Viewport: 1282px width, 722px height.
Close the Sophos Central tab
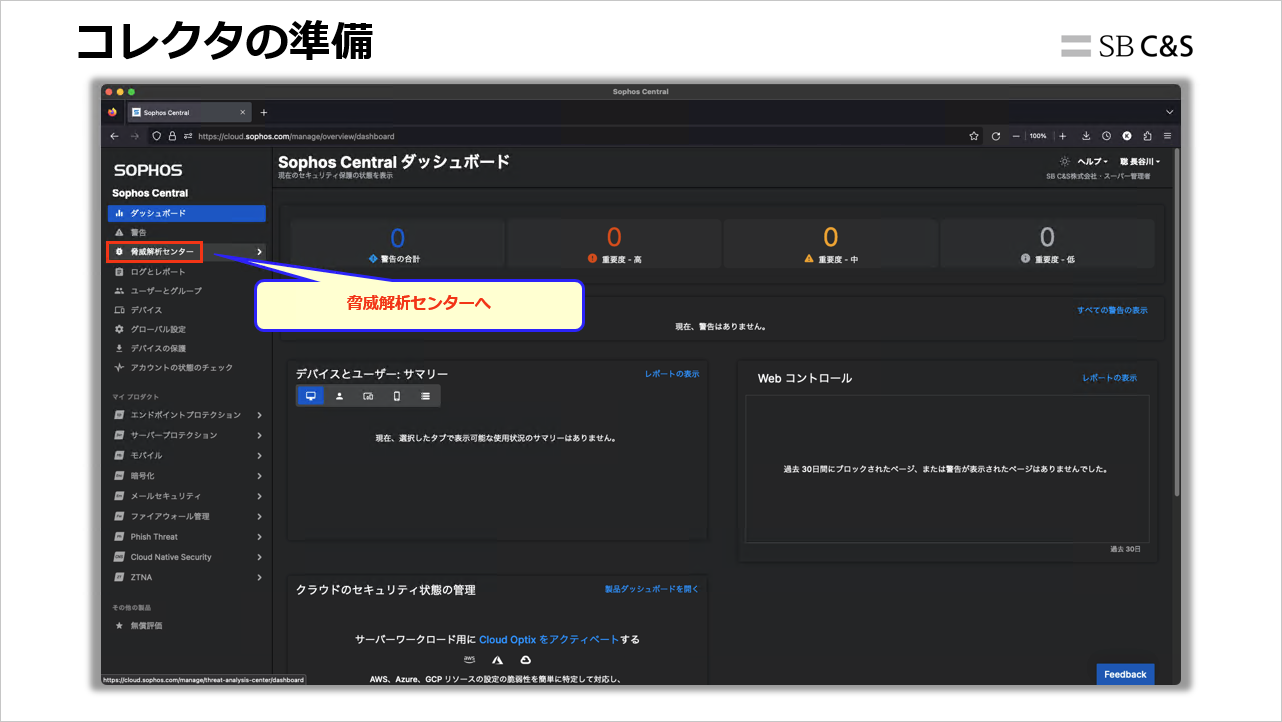click(x=243, y=112)
